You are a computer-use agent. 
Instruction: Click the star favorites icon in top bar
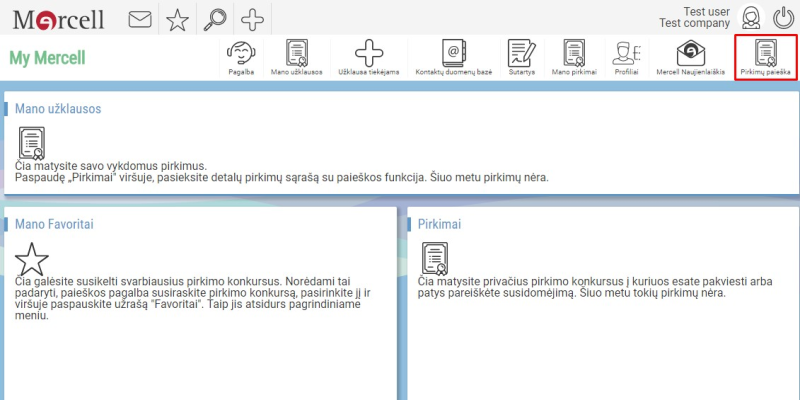coord(177,19)
